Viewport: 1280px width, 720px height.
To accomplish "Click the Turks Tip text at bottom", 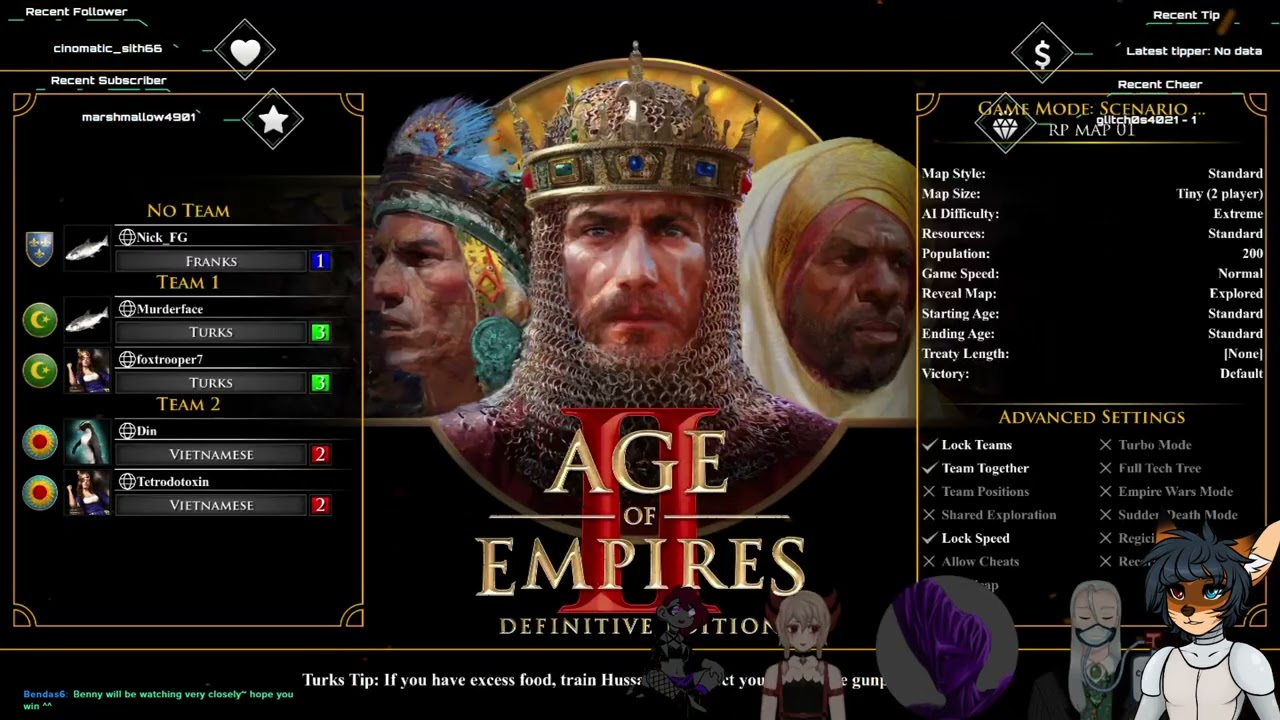I will pos(594,680).
